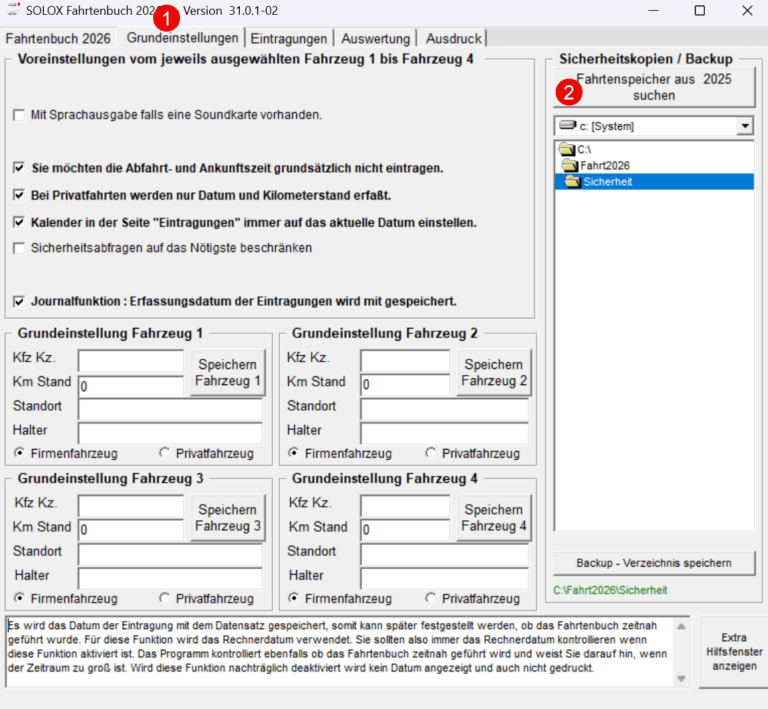Screen dimensions: 768x709
Task: Click Fahrtenspeicher aus 2025 suchen button
Action: 653,87
